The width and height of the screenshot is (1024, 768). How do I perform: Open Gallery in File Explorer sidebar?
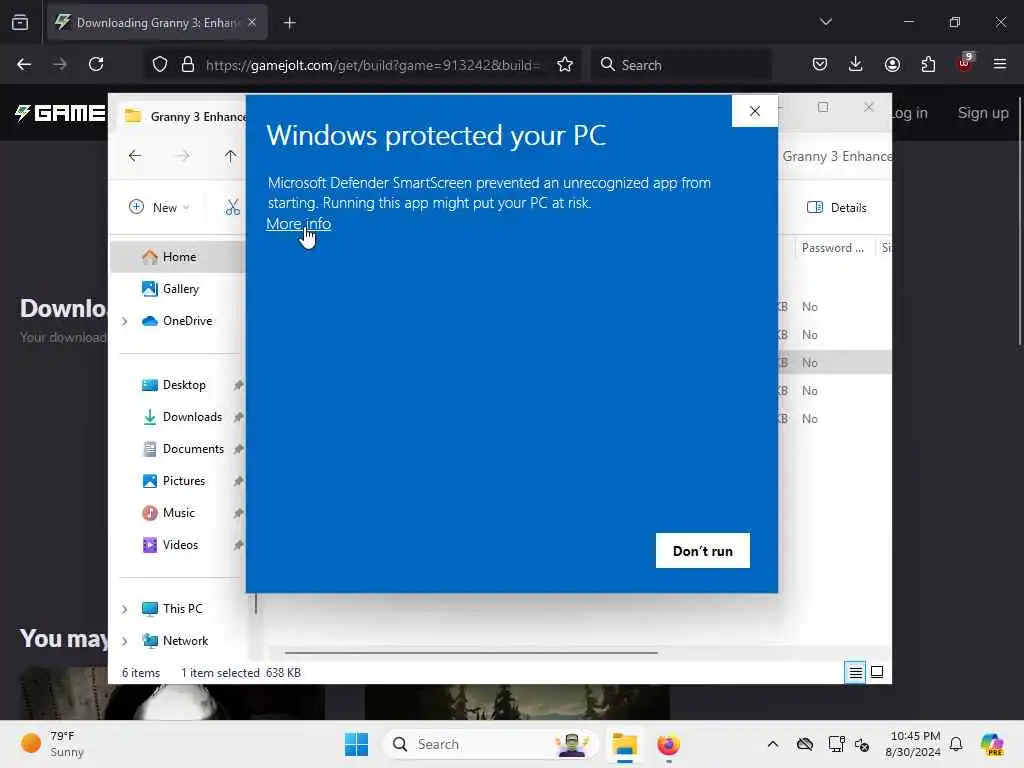[x=180, y=289]
